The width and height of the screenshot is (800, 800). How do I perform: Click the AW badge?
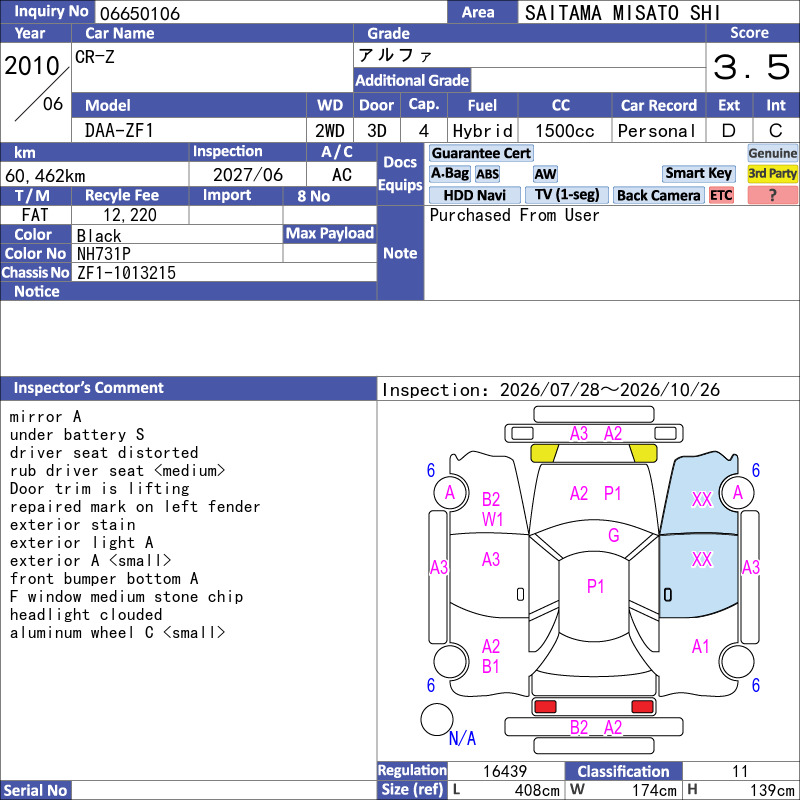[x=545, y=174]
